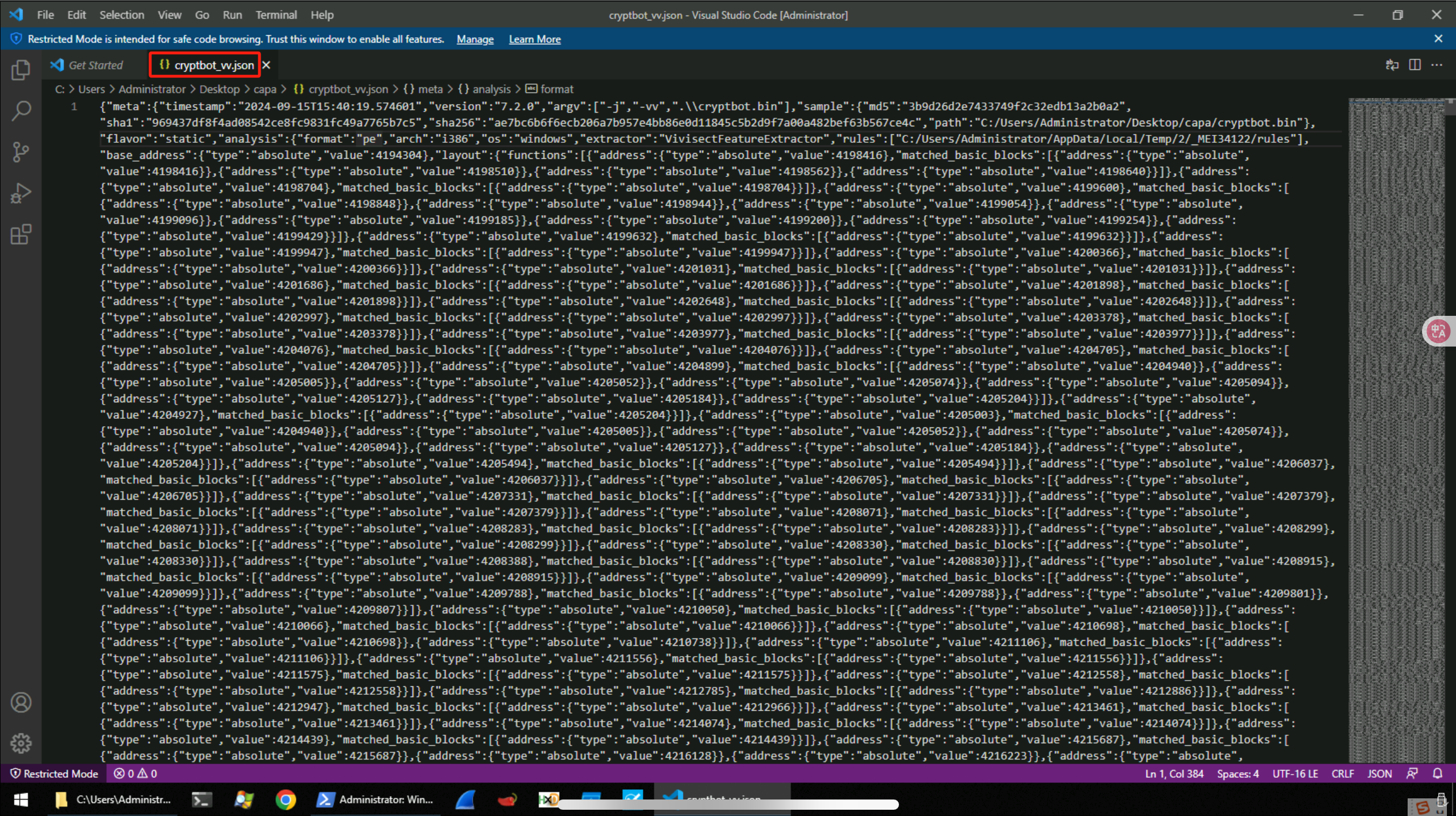
Task: Click the Accounts icon in activity bar
Action: (x=21, y=702)
